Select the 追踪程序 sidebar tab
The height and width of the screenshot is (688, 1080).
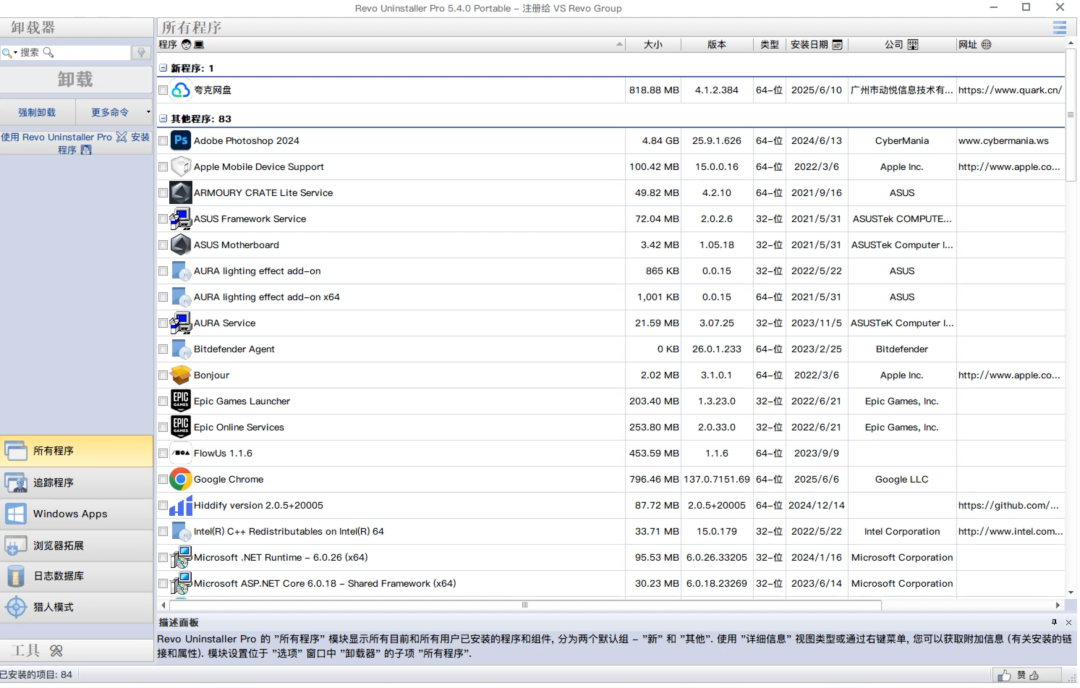click(76, 483)
